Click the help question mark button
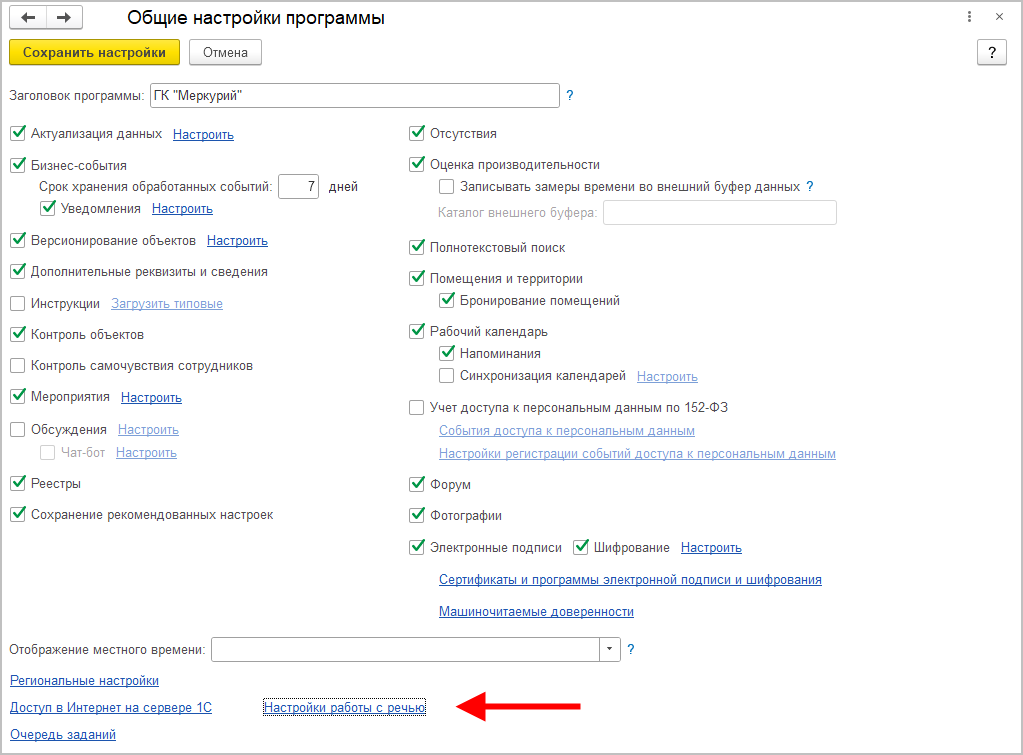 pos(991,53)
